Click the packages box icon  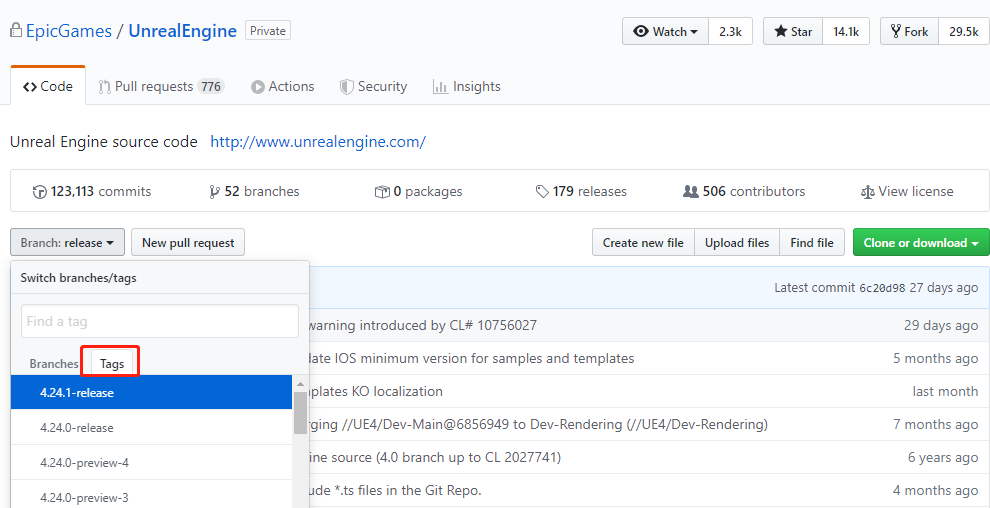381,192
